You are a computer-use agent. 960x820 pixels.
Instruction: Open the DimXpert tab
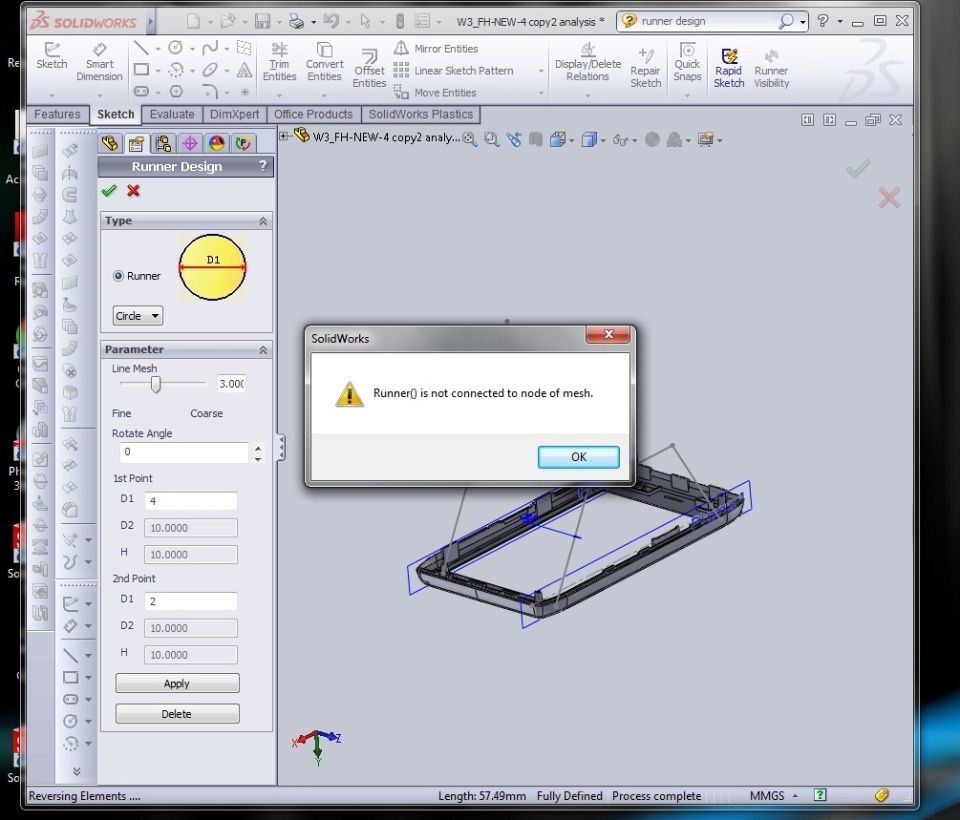click(234, 115)
